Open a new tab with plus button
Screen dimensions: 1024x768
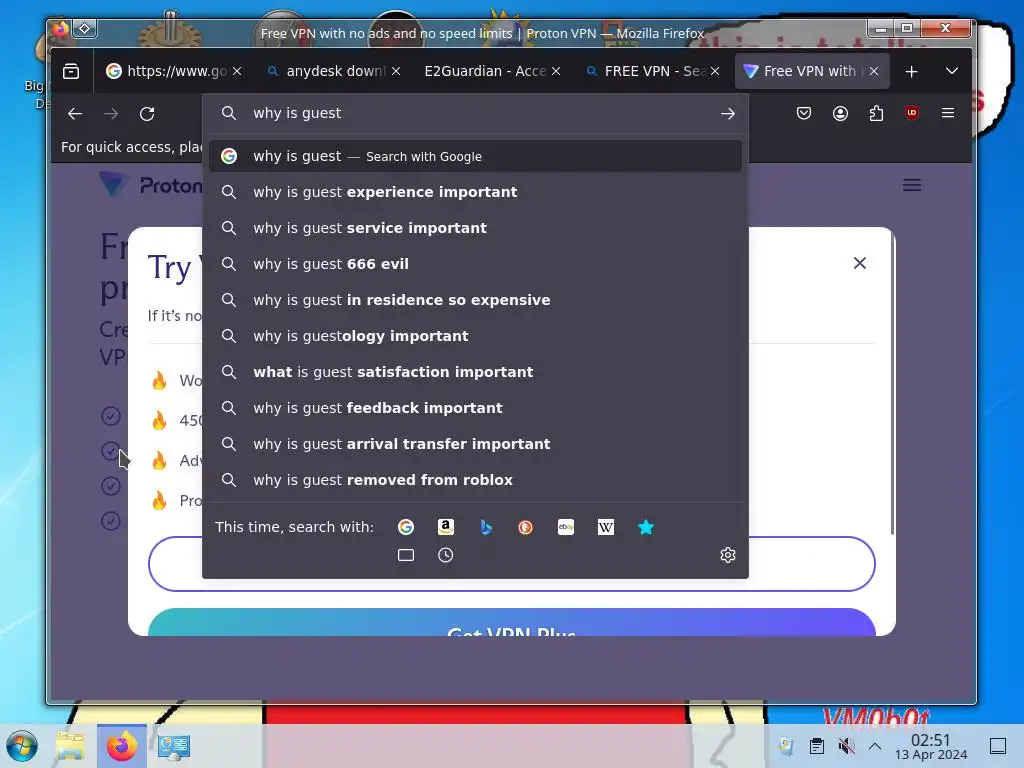(911, 71)
